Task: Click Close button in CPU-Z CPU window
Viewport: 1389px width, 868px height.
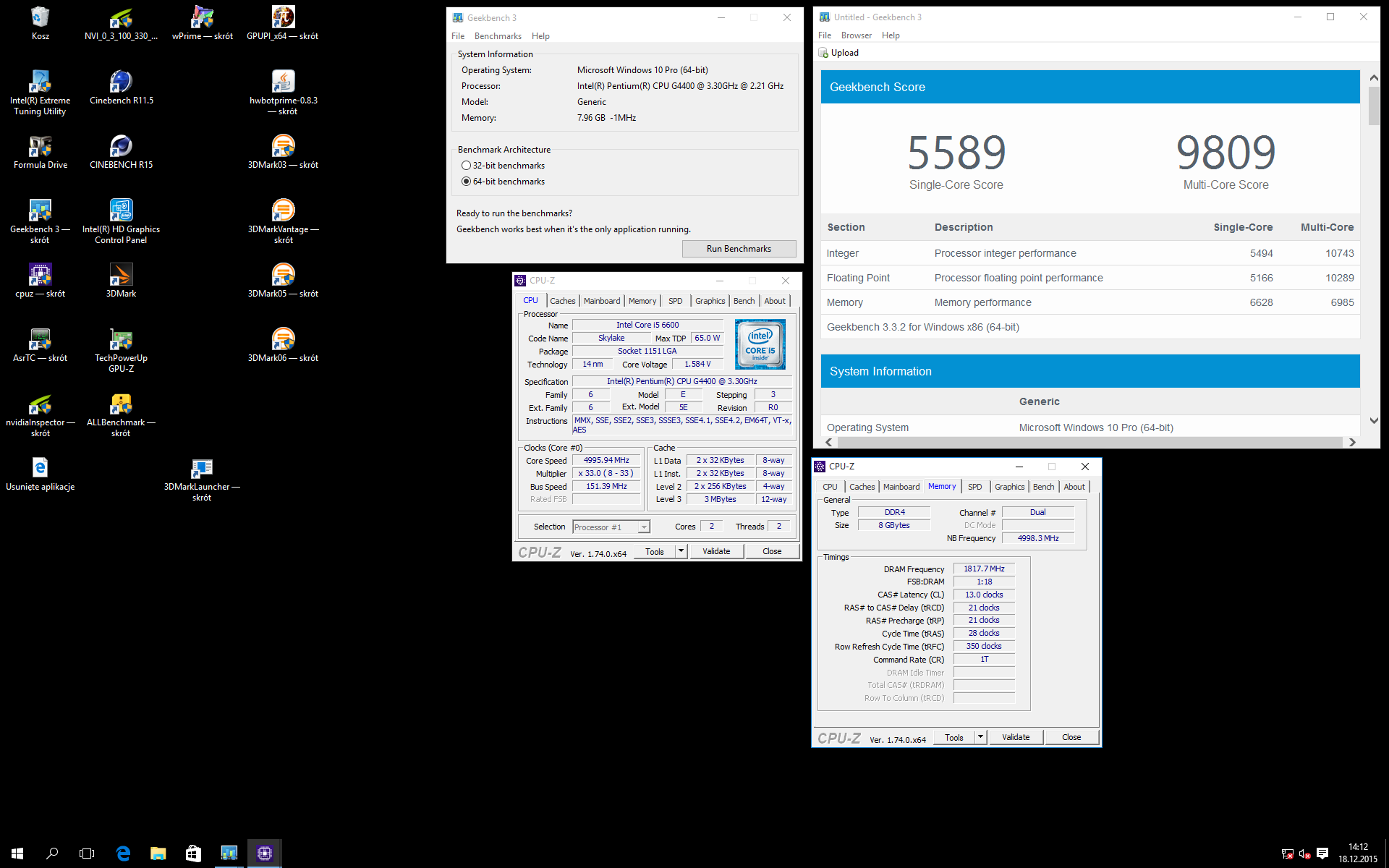Action: click(x=772, y=551)
